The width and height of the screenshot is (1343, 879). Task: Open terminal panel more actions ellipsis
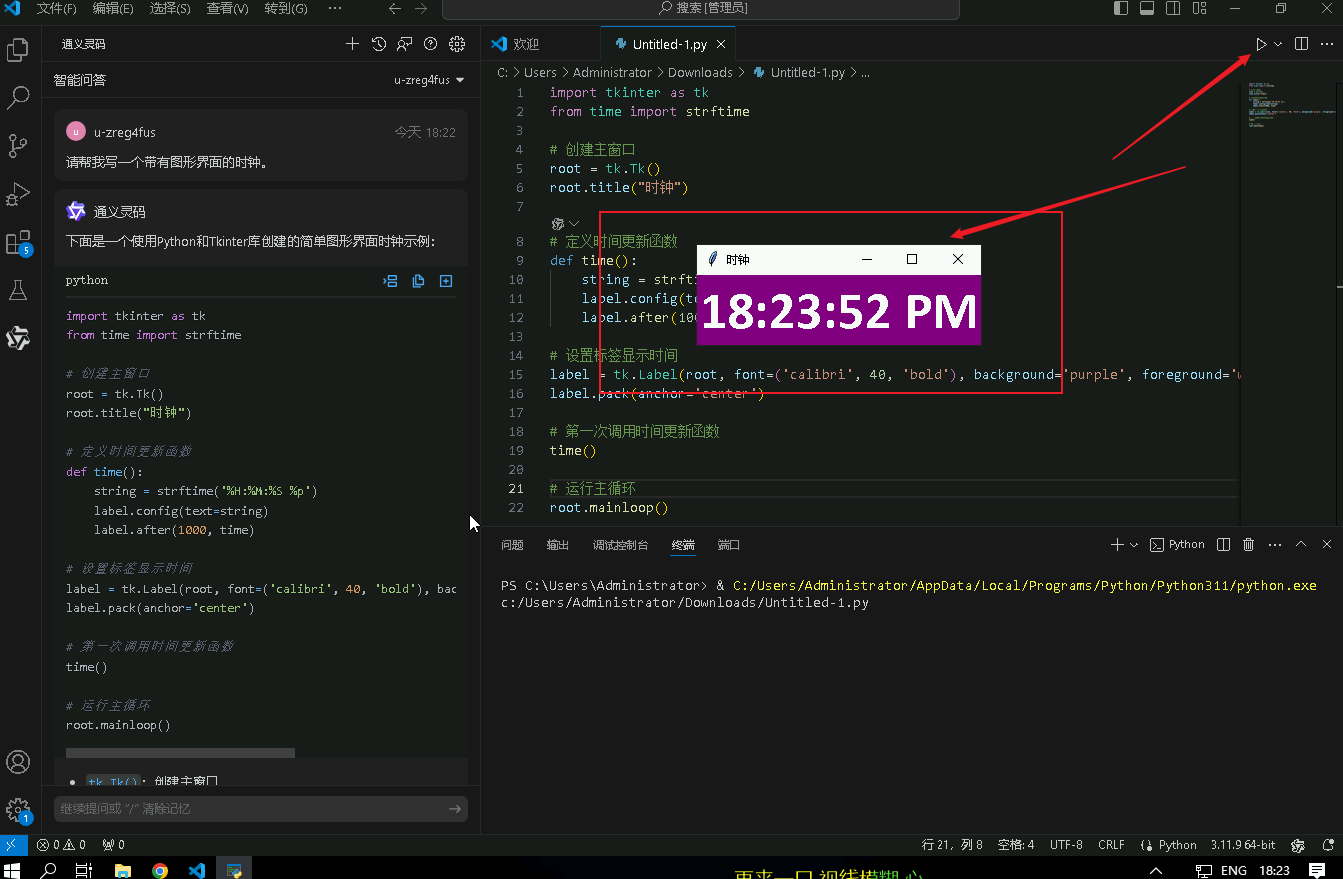pyautogui.click(x=1274, y=545)
